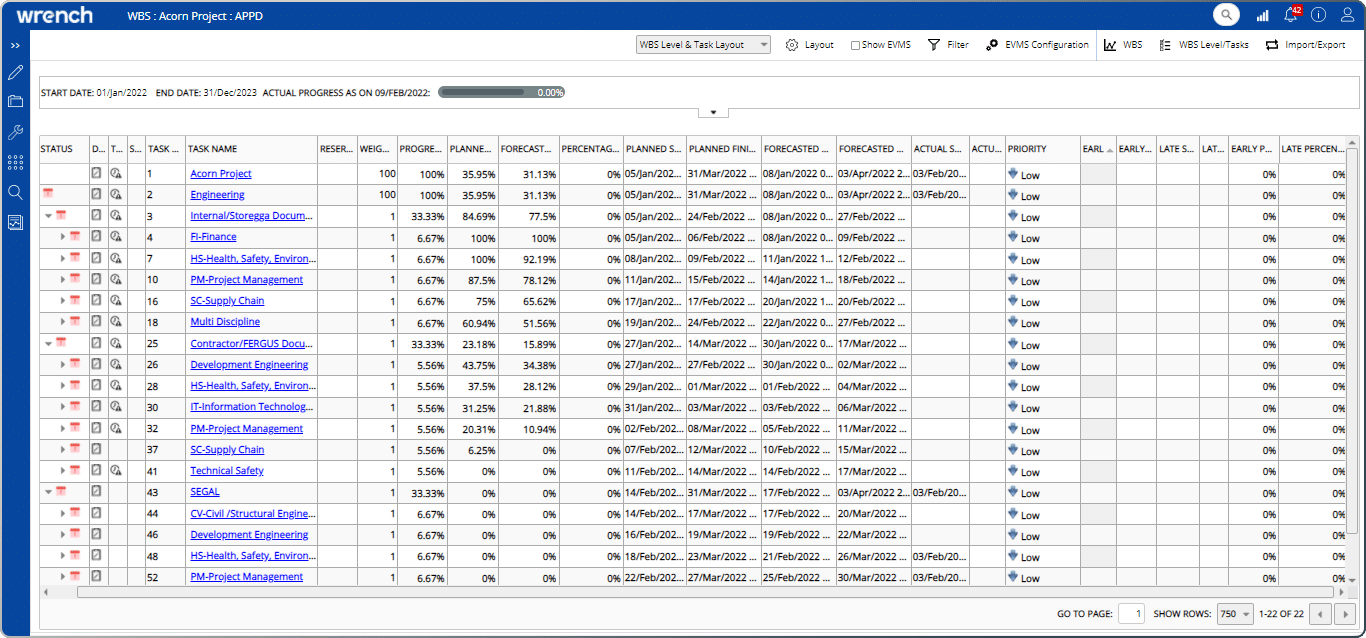Open Import/Export

pyautogui.click(x=1306, y=45)
